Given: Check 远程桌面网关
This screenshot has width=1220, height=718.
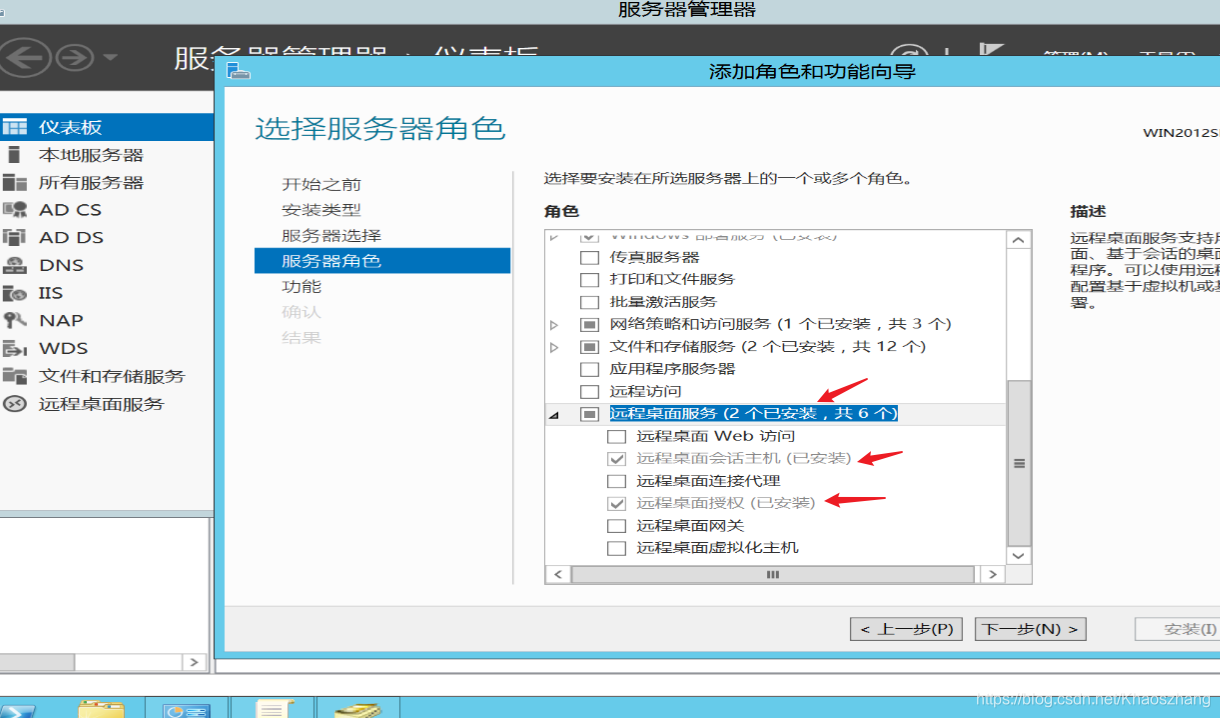Looking at the screenshot, I should coord(616,525).
